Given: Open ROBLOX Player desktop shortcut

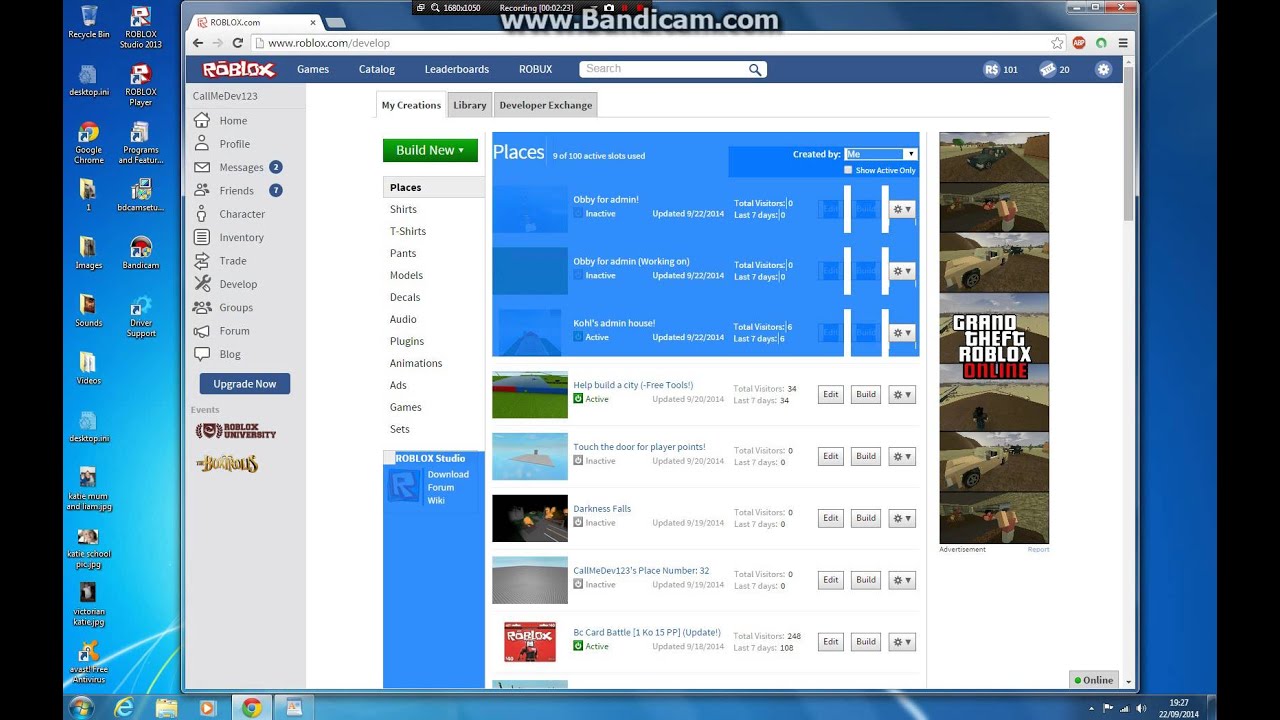Looking at the screenshot, I should click(140, 85).
